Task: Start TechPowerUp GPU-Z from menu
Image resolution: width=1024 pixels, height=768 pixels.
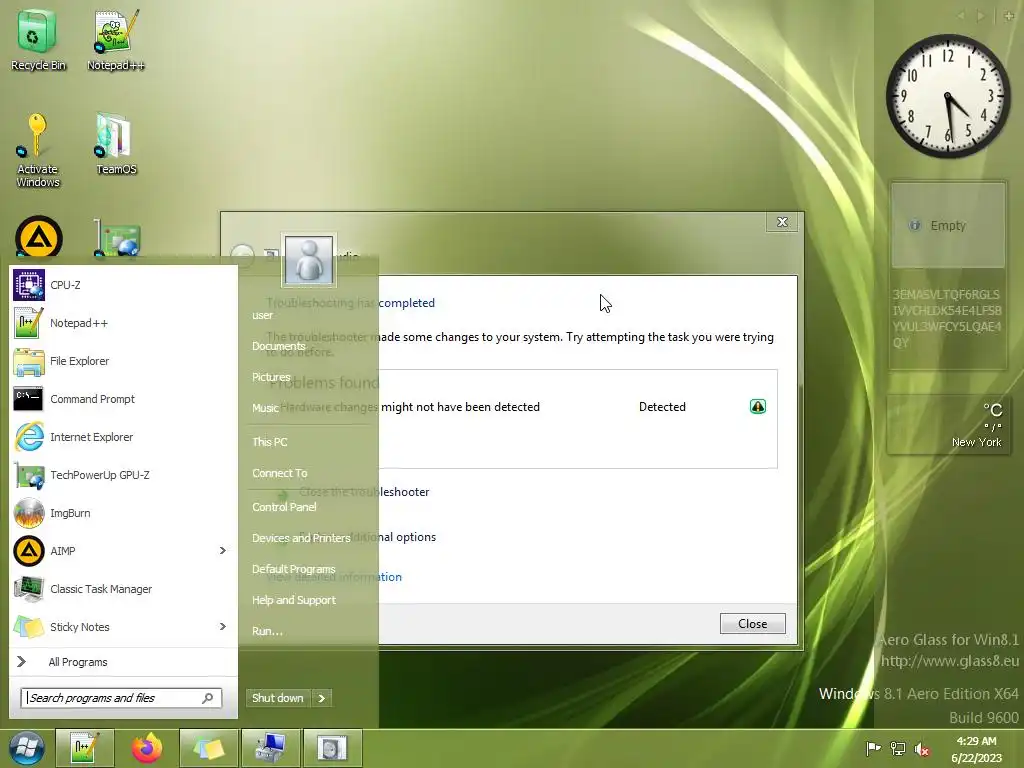Action: click(123, 475)
